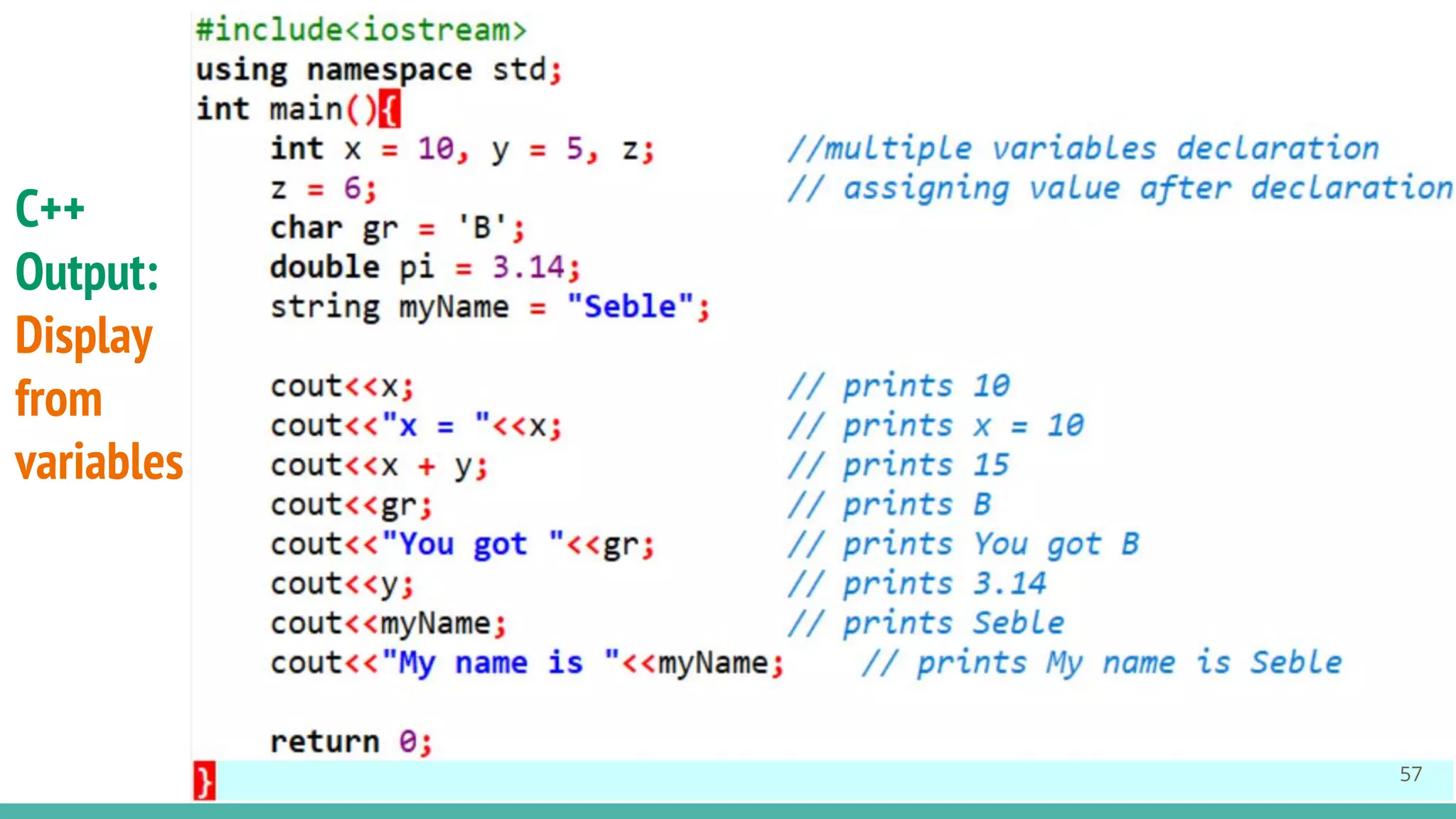Click the highlighted closing brace

(x=205, y=781)
